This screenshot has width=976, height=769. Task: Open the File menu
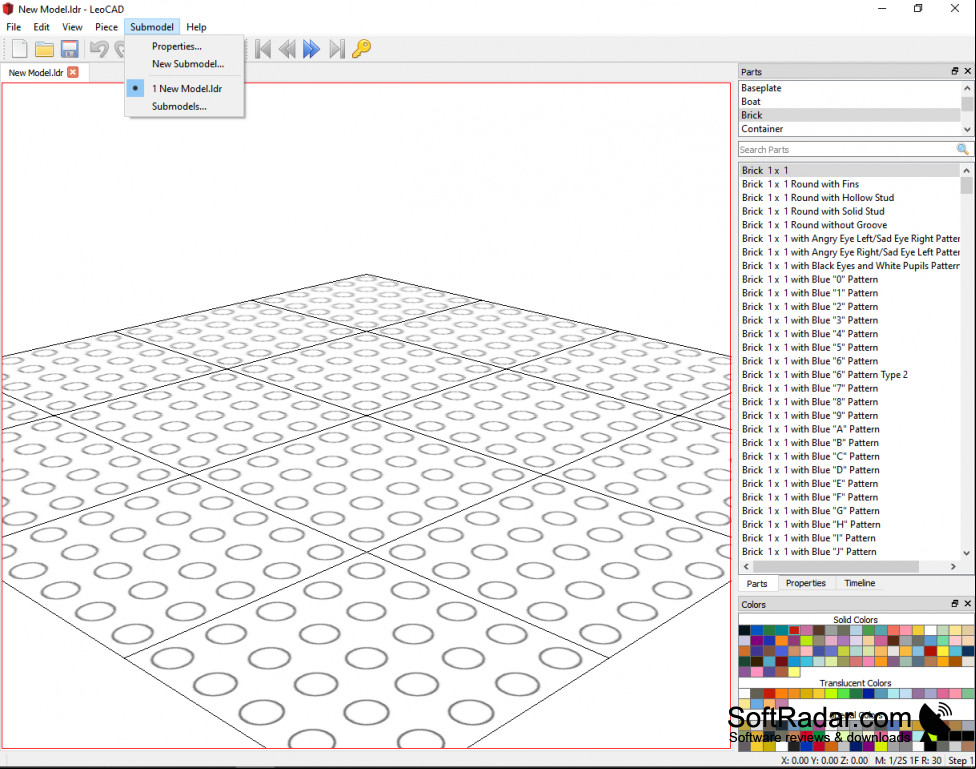click(14, 27)
